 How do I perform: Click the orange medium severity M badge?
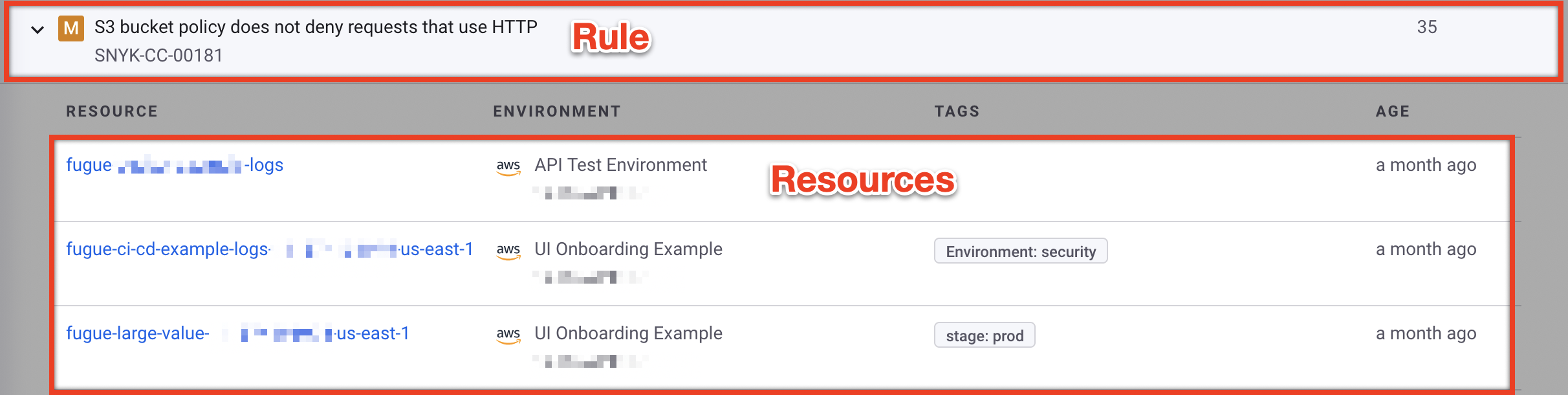point(71,28)
